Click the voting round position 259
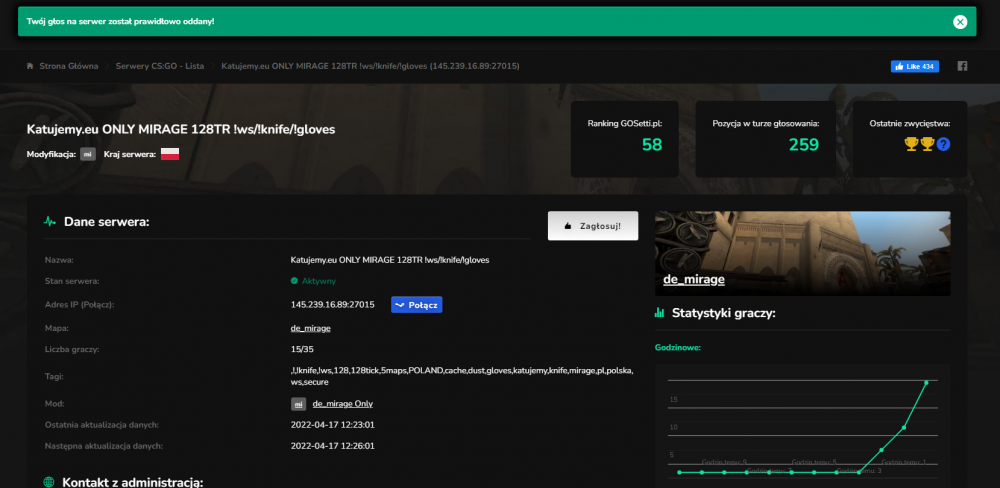This screenshot has height=488, width=1000. [804, 145]
